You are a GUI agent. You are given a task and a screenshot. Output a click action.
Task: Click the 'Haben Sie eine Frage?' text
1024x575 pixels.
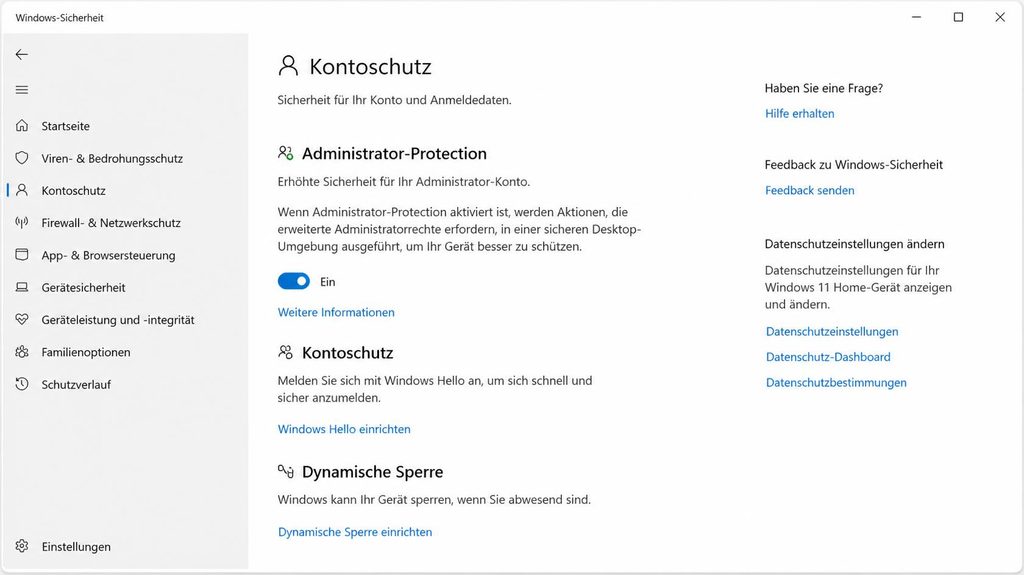(x=824, y=88)
